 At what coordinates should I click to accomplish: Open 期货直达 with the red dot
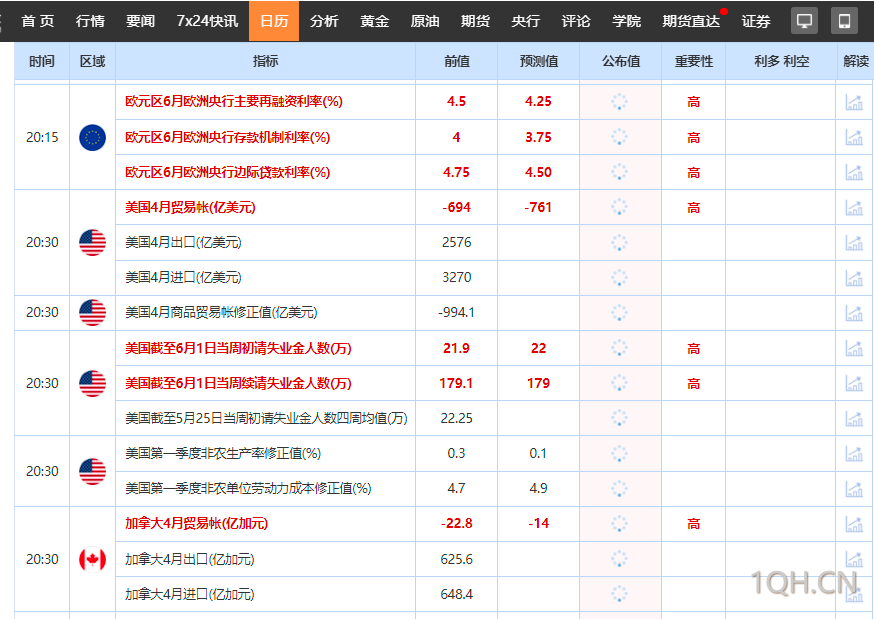click(x=691, y=21)
